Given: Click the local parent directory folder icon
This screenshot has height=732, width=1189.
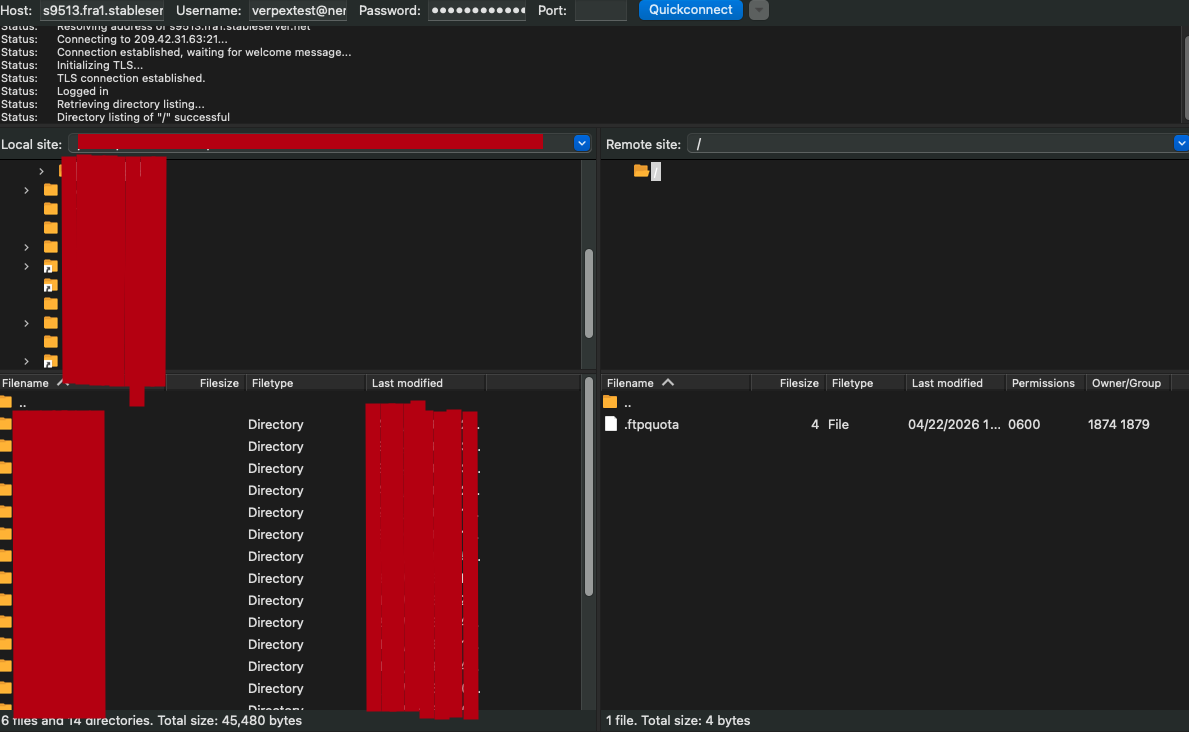Looking at the screenshot, I should (6, 402).
